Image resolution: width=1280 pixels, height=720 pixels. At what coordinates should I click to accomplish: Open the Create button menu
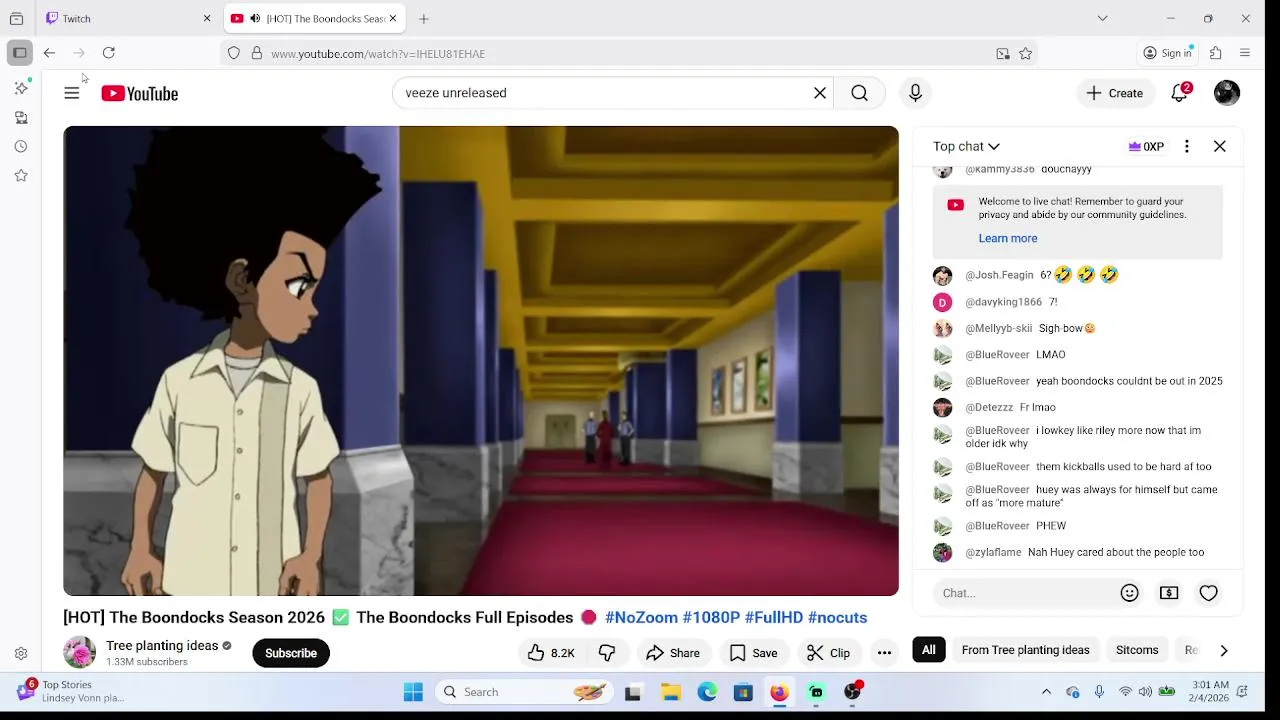pos(1115,93)
